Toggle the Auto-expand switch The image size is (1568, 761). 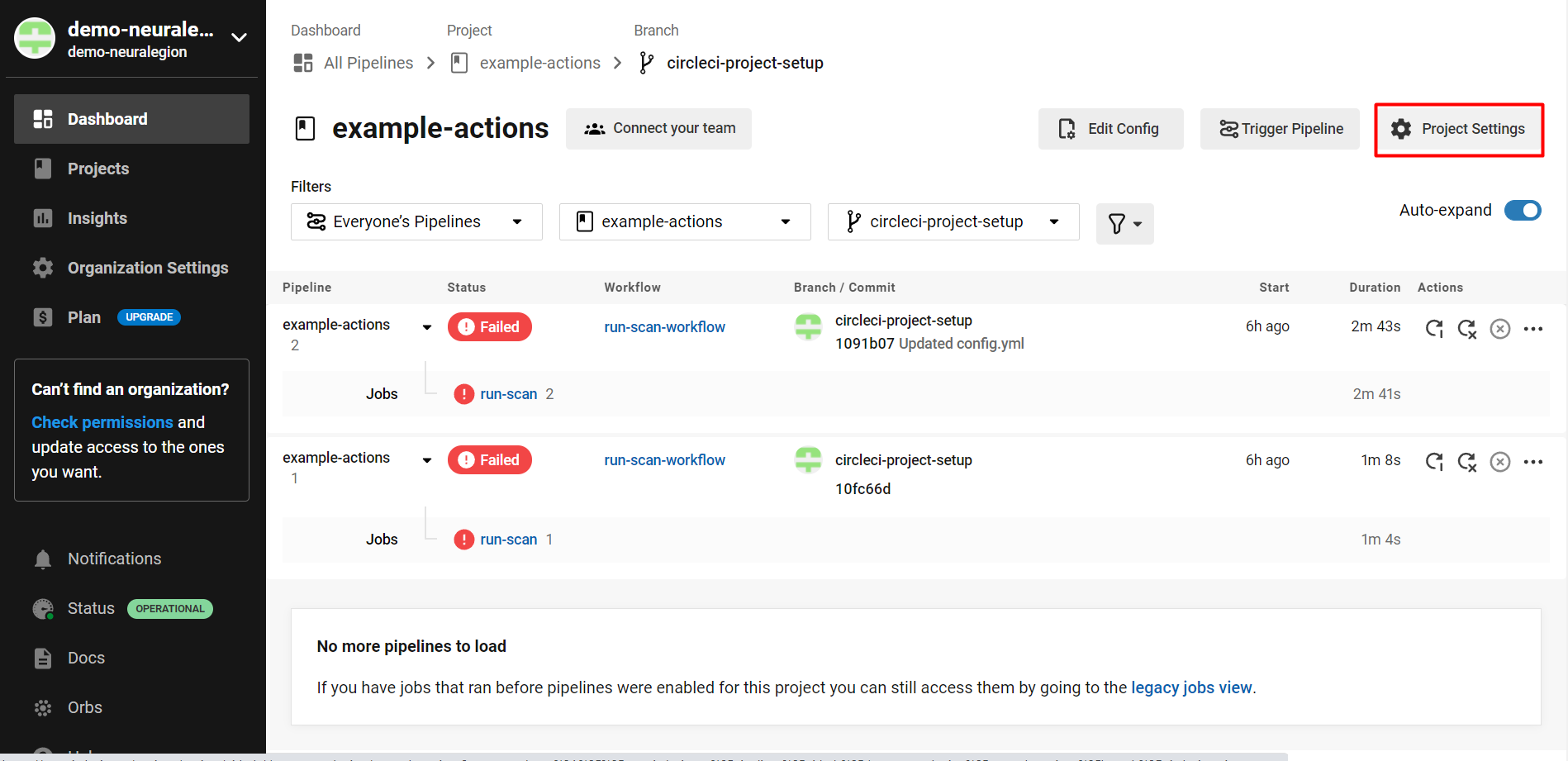pyautogui.click(x=1523, y=211)
